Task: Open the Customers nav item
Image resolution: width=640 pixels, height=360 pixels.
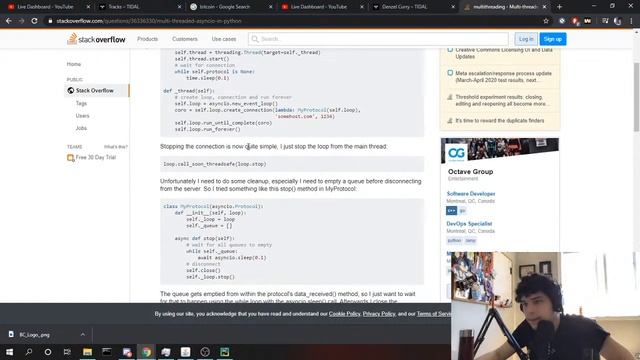Action: [184, 39]
